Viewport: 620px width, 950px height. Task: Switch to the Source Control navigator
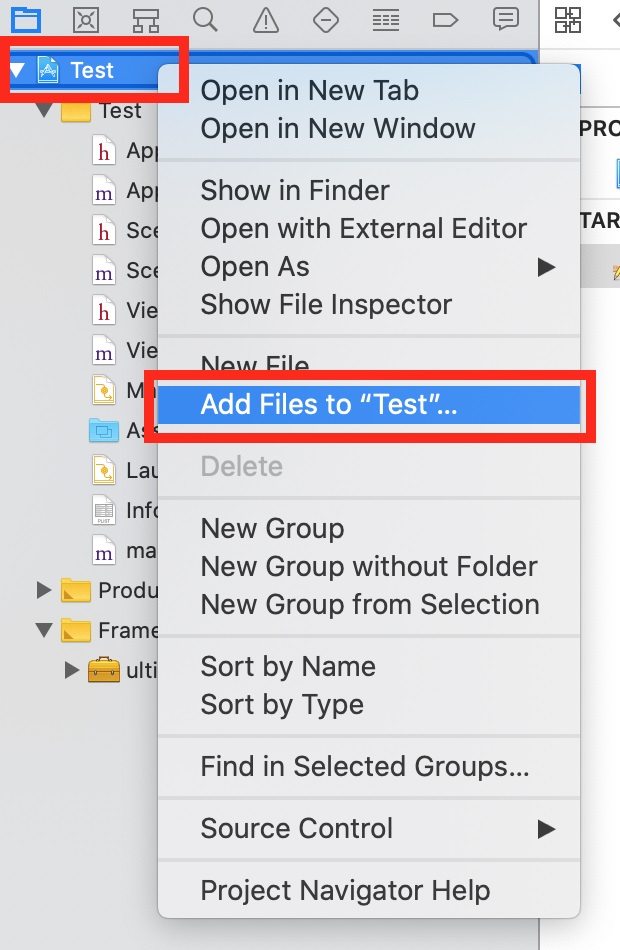tap(87, 19)
